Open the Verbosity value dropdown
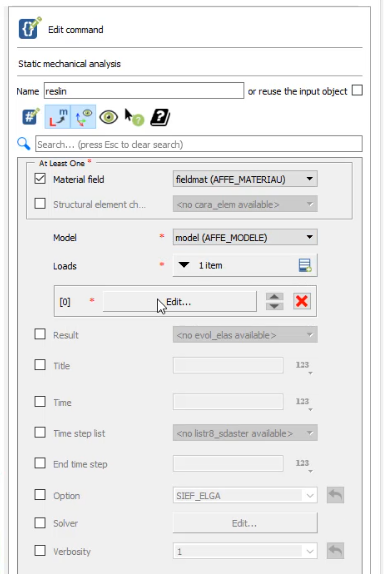384x574 pixels. tap(245, 551)
